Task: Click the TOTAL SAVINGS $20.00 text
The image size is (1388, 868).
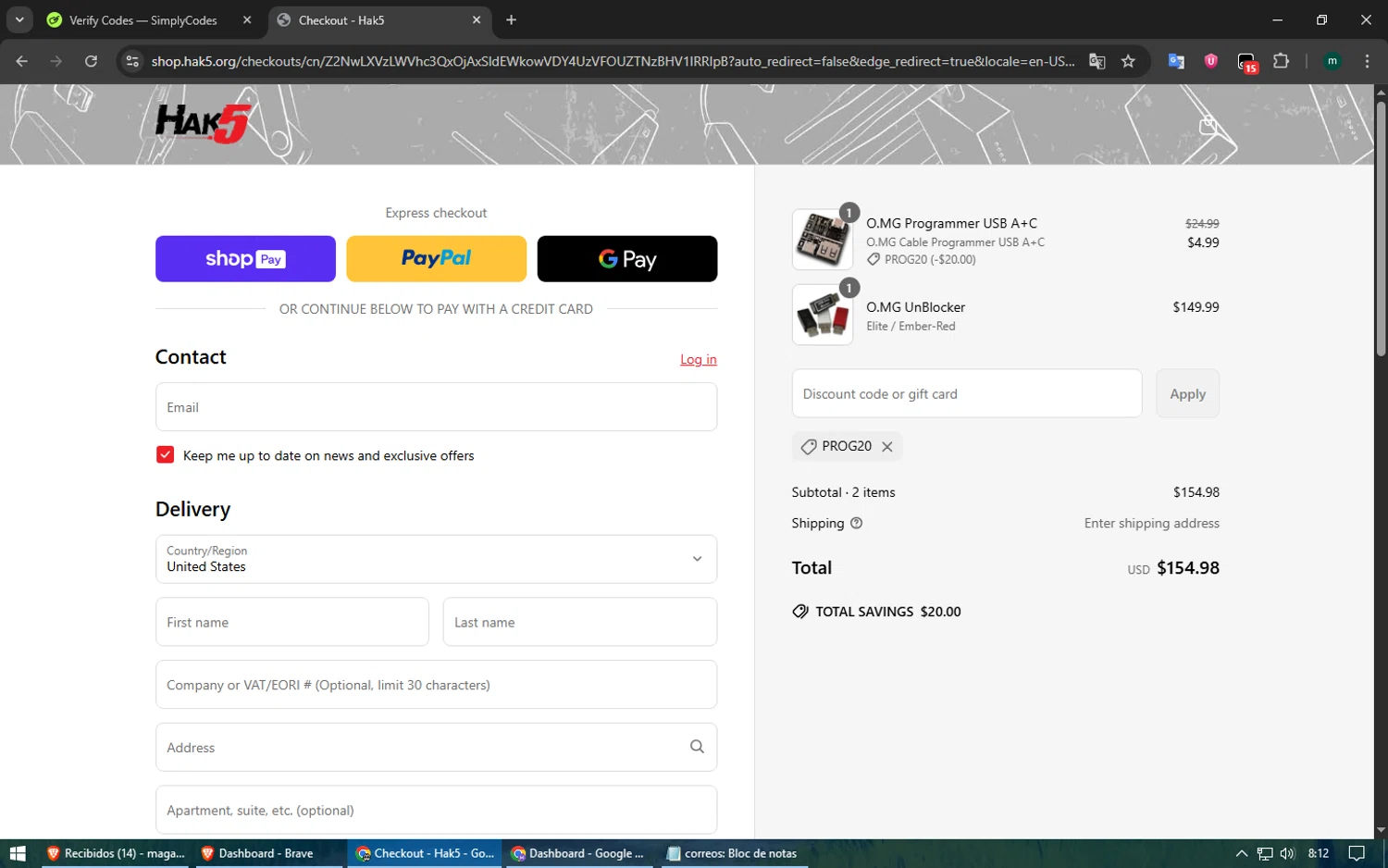Action: point(877,612)
